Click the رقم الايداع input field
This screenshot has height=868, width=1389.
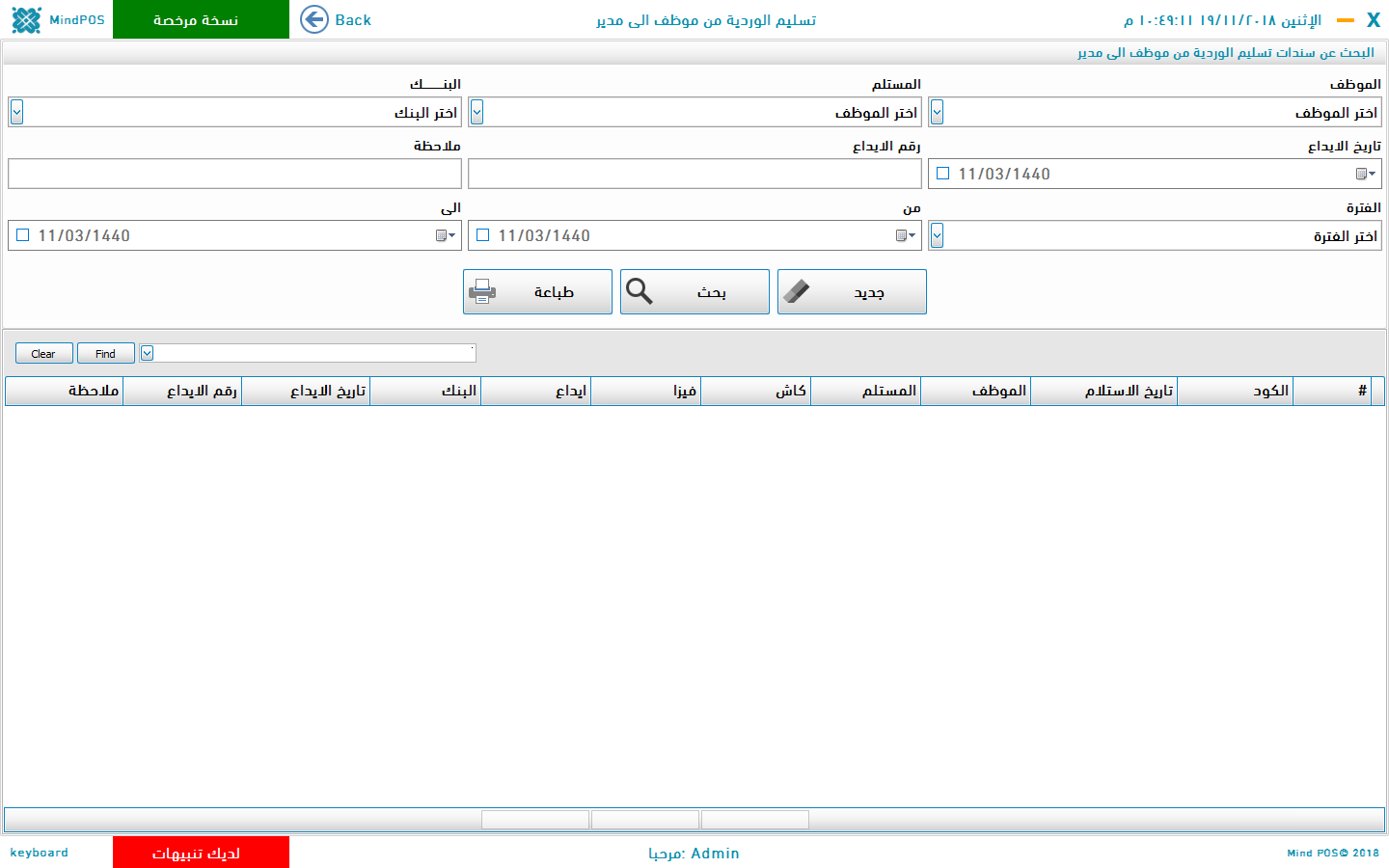(x=694, y=174)
